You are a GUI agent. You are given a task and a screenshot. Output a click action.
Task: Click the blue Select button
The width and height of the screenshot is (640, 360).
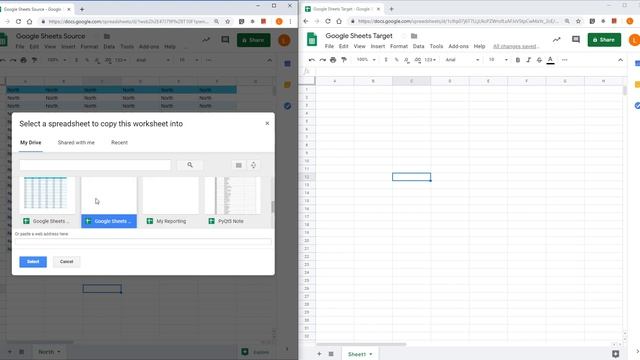(x=33, y=262)
